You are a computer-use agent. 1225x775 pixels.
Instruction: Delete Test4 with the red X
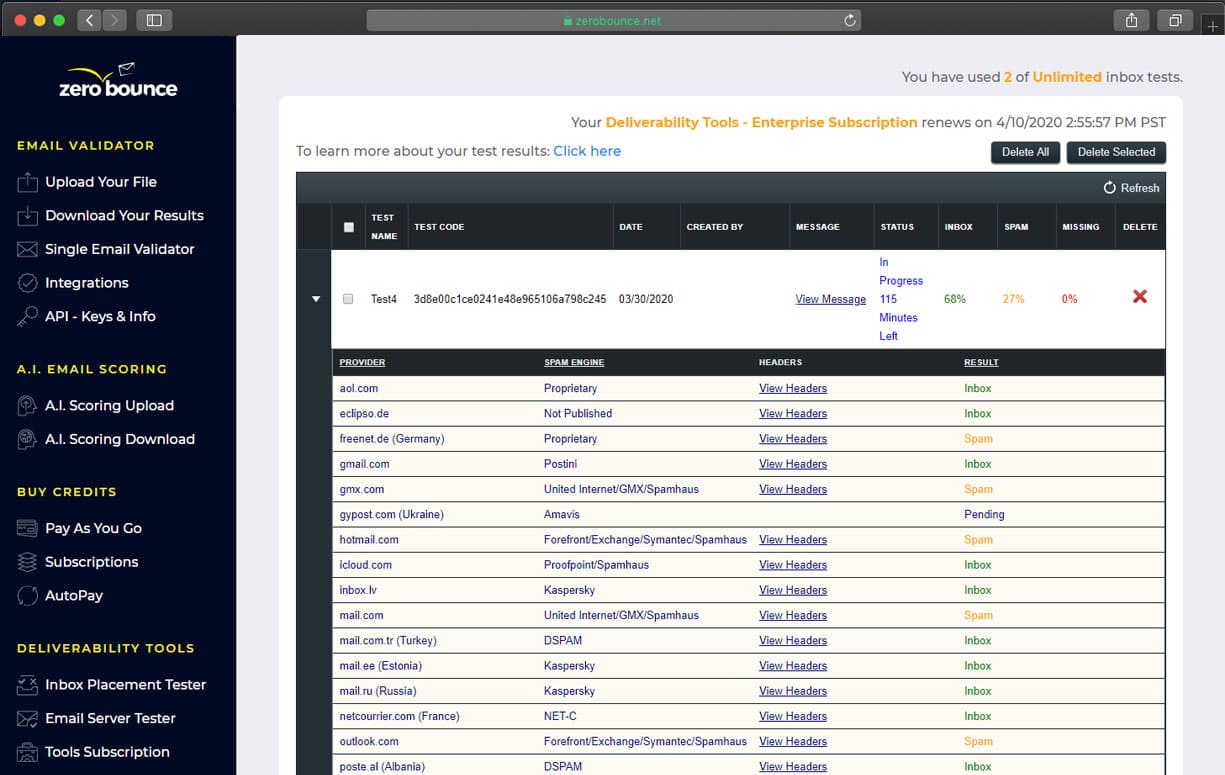point(1139,297)
